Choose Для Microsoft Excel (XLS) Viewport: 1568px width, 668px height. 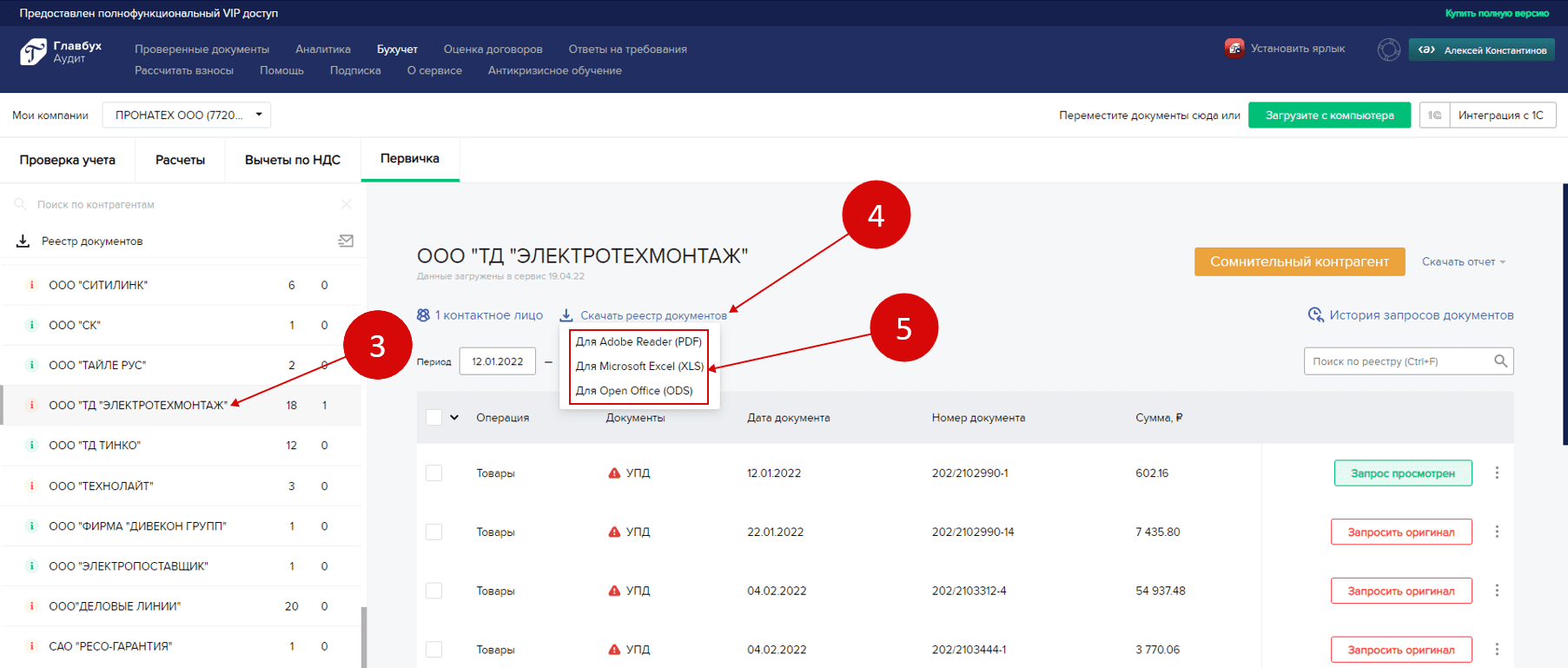638,366
